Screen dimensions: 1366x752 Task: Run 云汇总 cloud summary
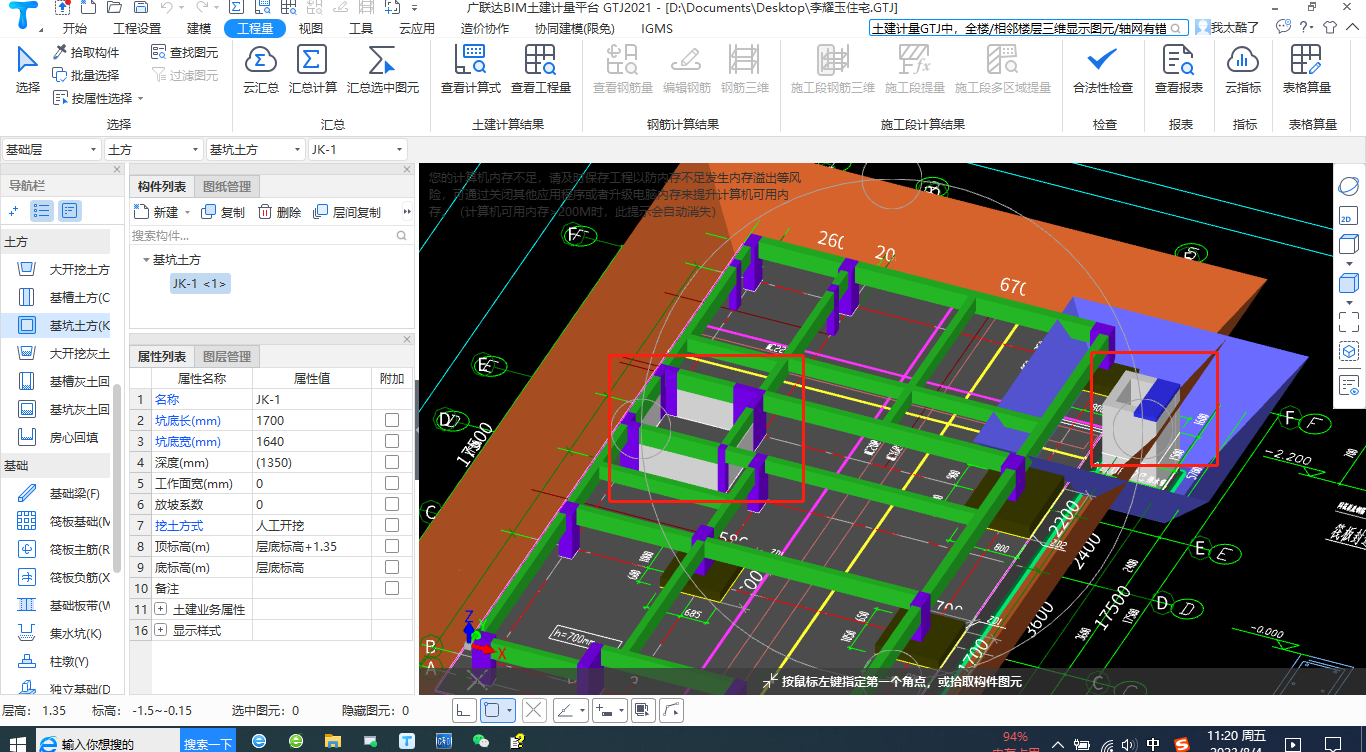261,70
